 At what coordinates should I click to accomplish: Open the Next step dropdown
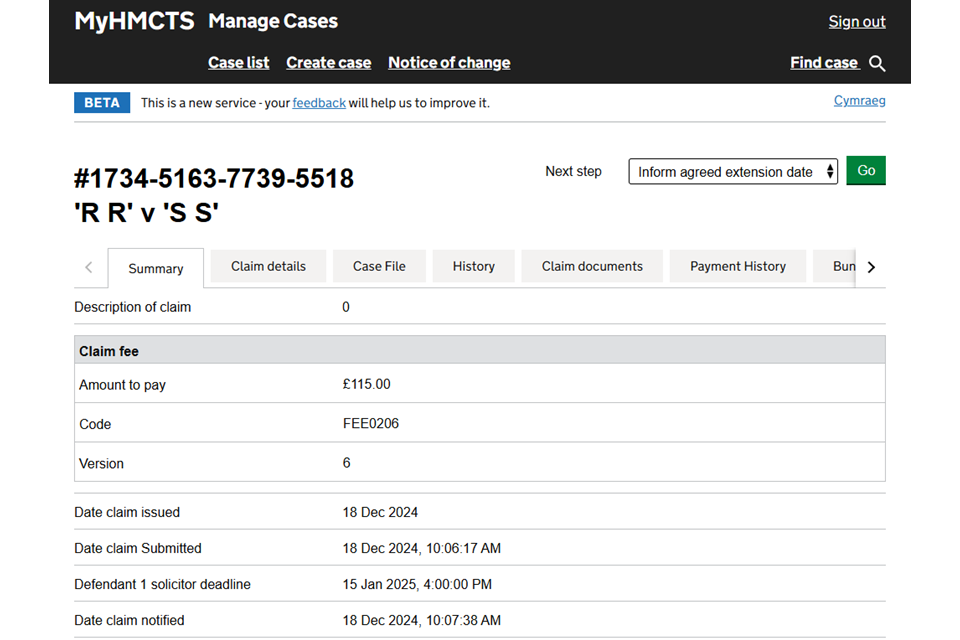733,172
